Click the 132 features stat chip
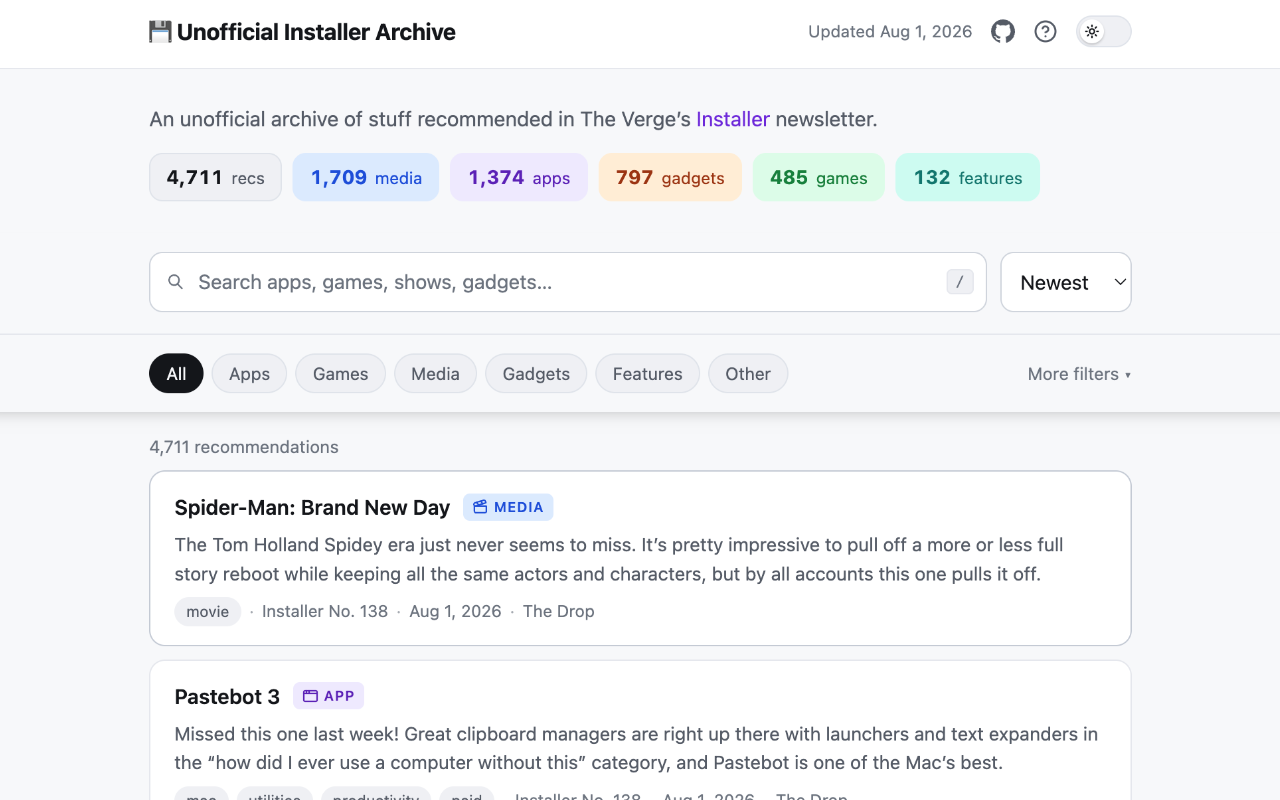The image size is (1280, 800). tap(968, 177)
